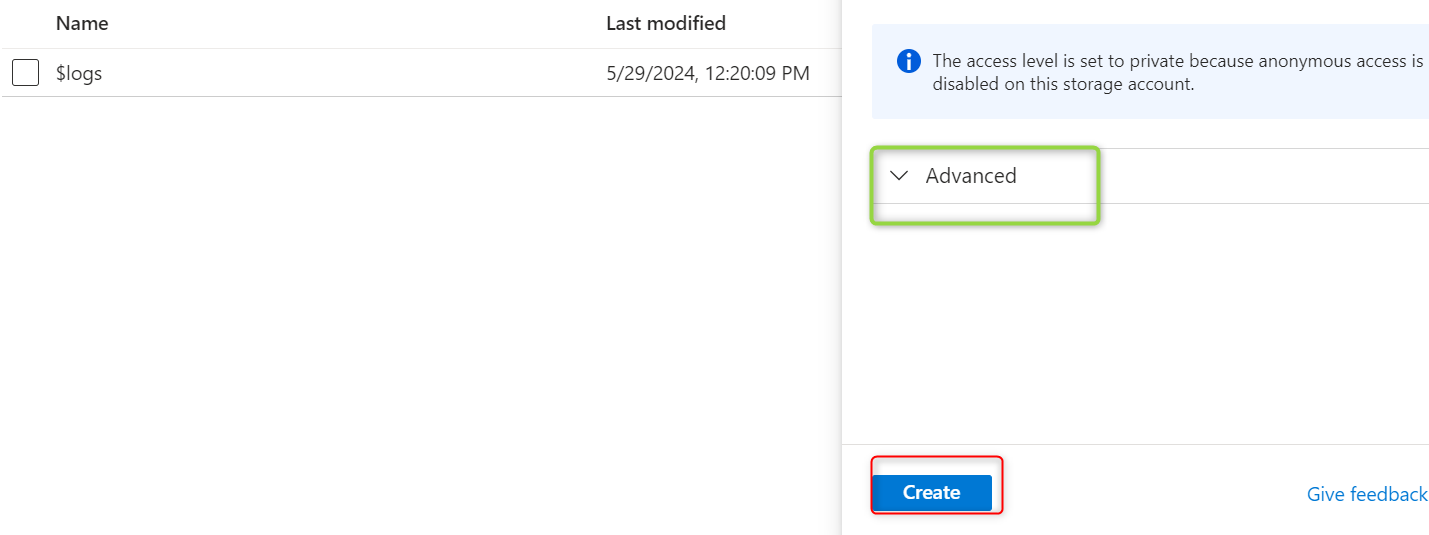The height and width of the screenshot is (535, 1429).
Task: Open the Give feedback link
Action: coord(1366,494)
